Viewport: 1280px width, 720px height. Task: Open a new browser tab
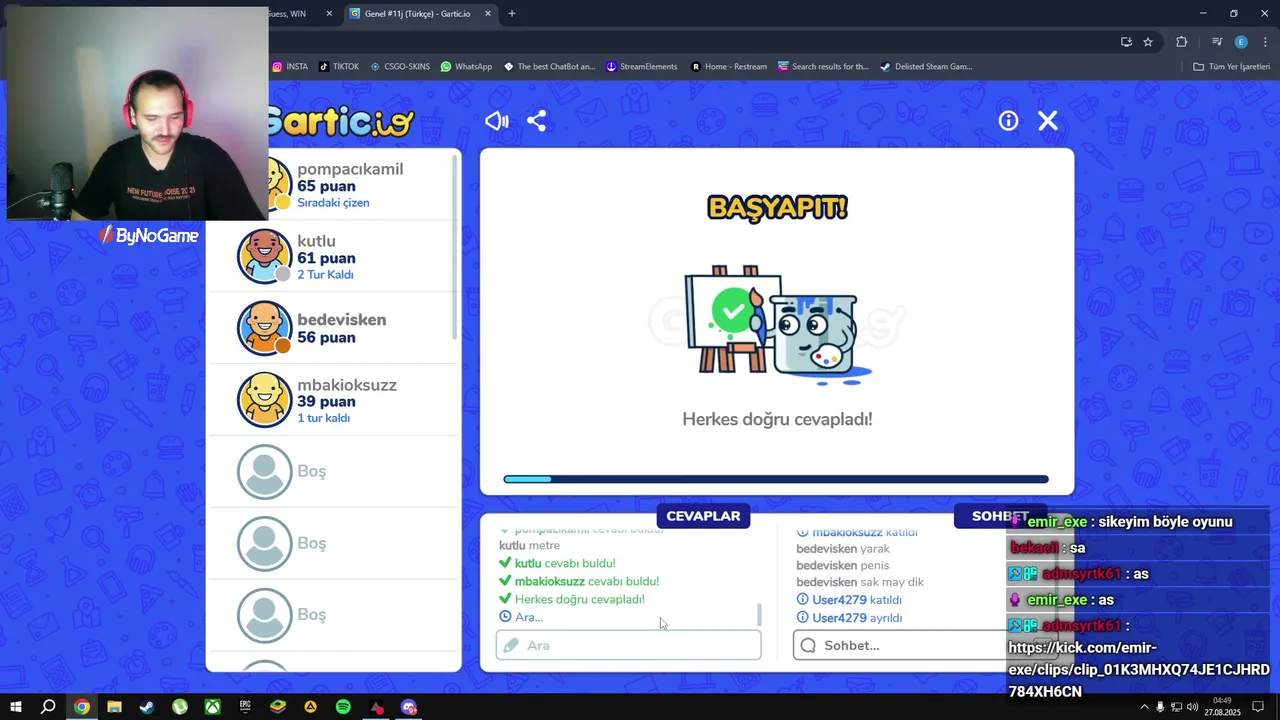(x=512, y=14)
